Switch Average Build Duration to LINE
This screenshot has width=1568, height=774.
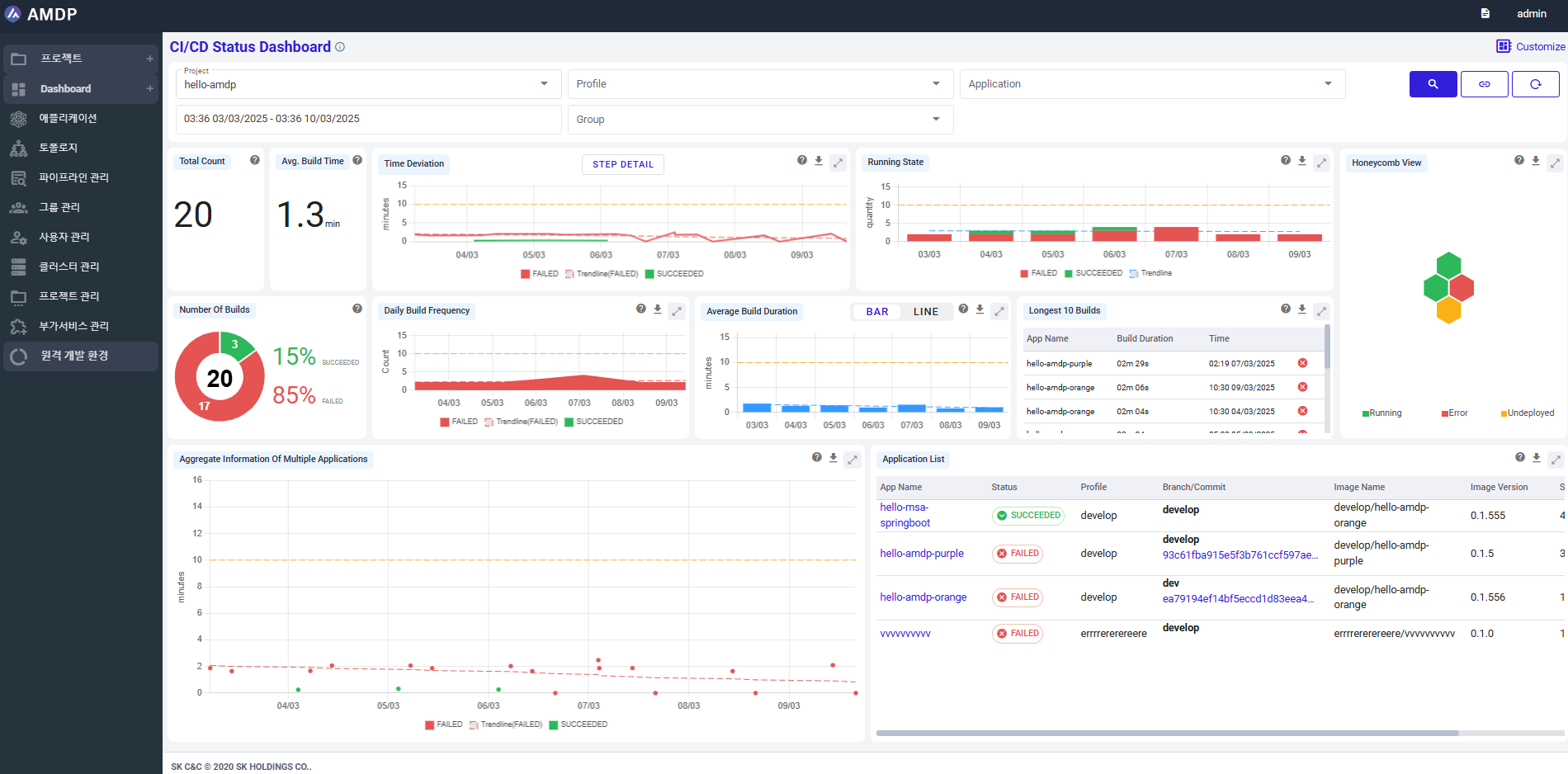click(926, 312)
